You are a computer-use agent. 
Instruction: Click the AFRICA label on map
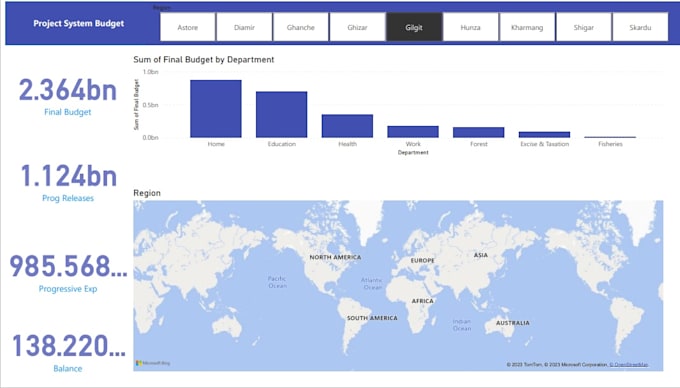tap(422, 300)
